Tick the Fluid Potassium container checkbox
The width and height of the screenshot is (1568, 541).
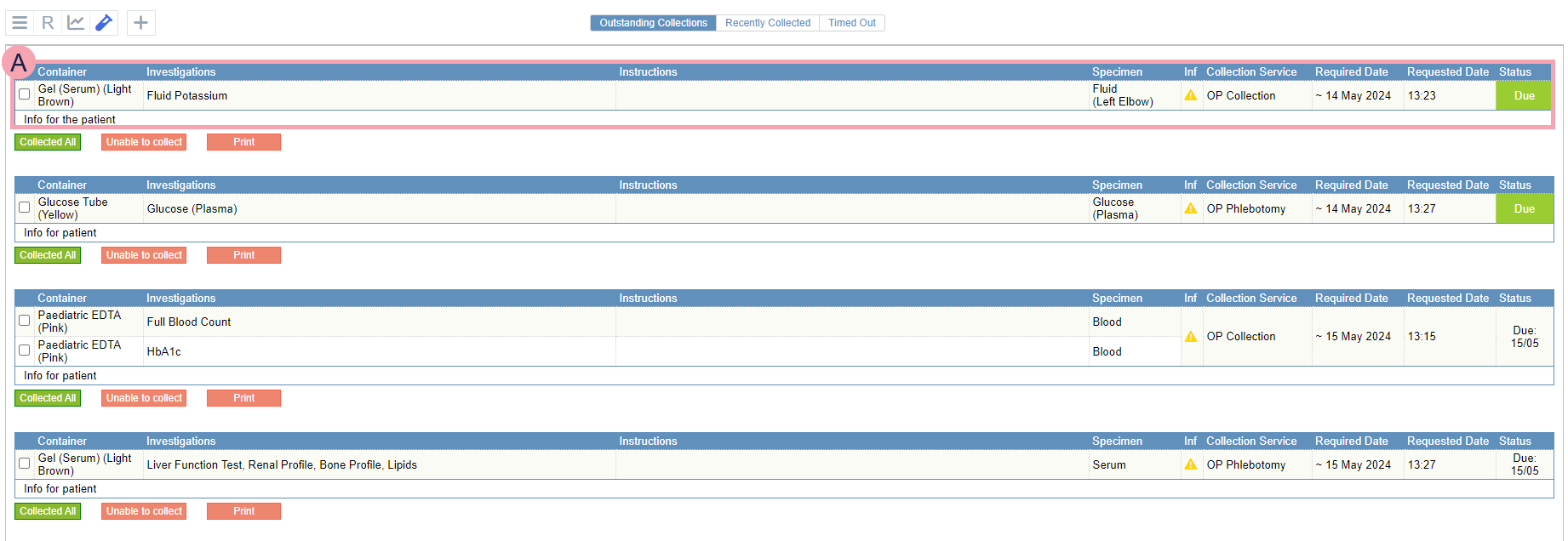pyautogui.click(x=25, y=94)
